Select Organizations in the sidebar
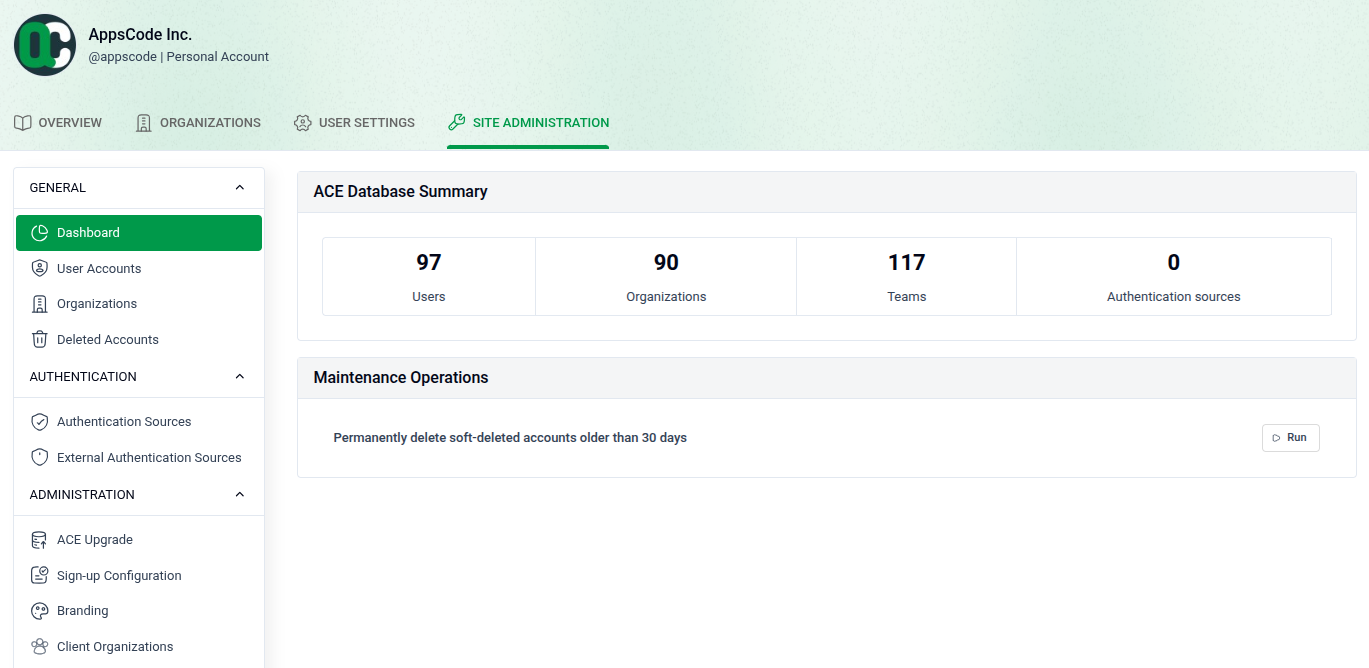1369x668 pixels. 97,303
